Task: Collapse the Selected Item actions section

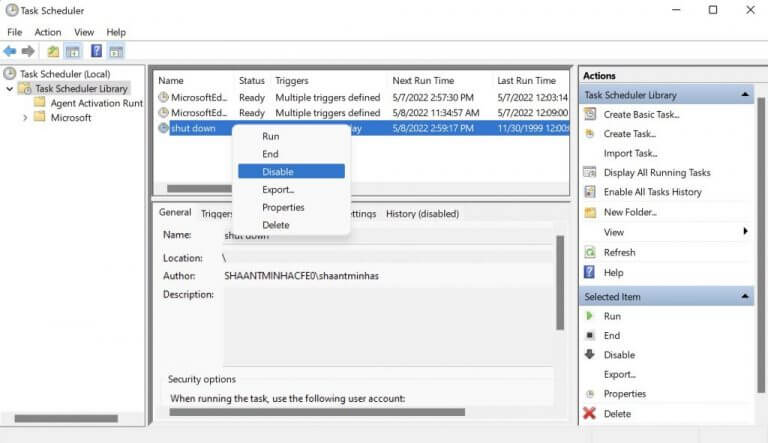Action: pos(745,296)
